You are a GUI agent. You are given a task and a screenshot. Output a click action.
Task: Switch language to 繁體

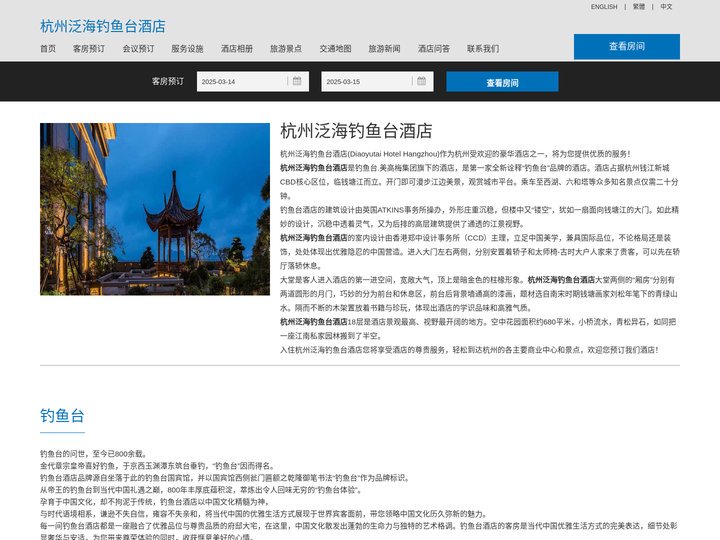pyautogui.click(x=639, y=7)
